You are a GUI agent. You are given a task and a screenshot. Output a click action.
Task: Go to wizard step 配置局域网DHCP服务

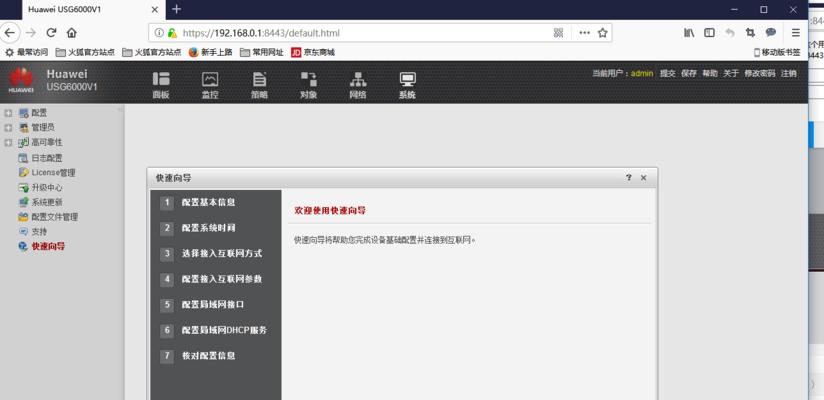[x=223, y=330]
